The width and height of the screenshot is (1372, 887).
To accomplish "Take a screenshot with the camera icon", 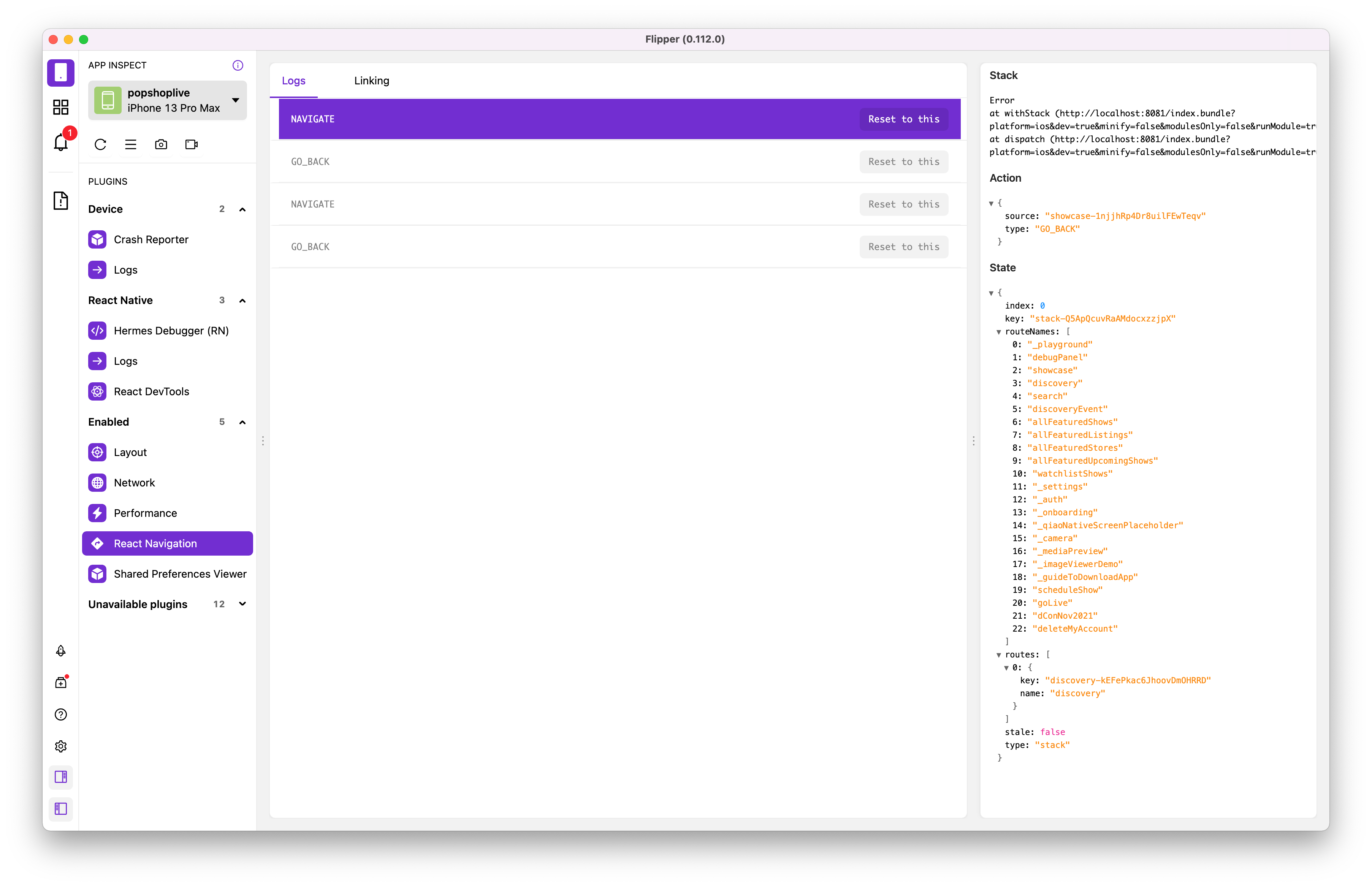I will (161, 144).
